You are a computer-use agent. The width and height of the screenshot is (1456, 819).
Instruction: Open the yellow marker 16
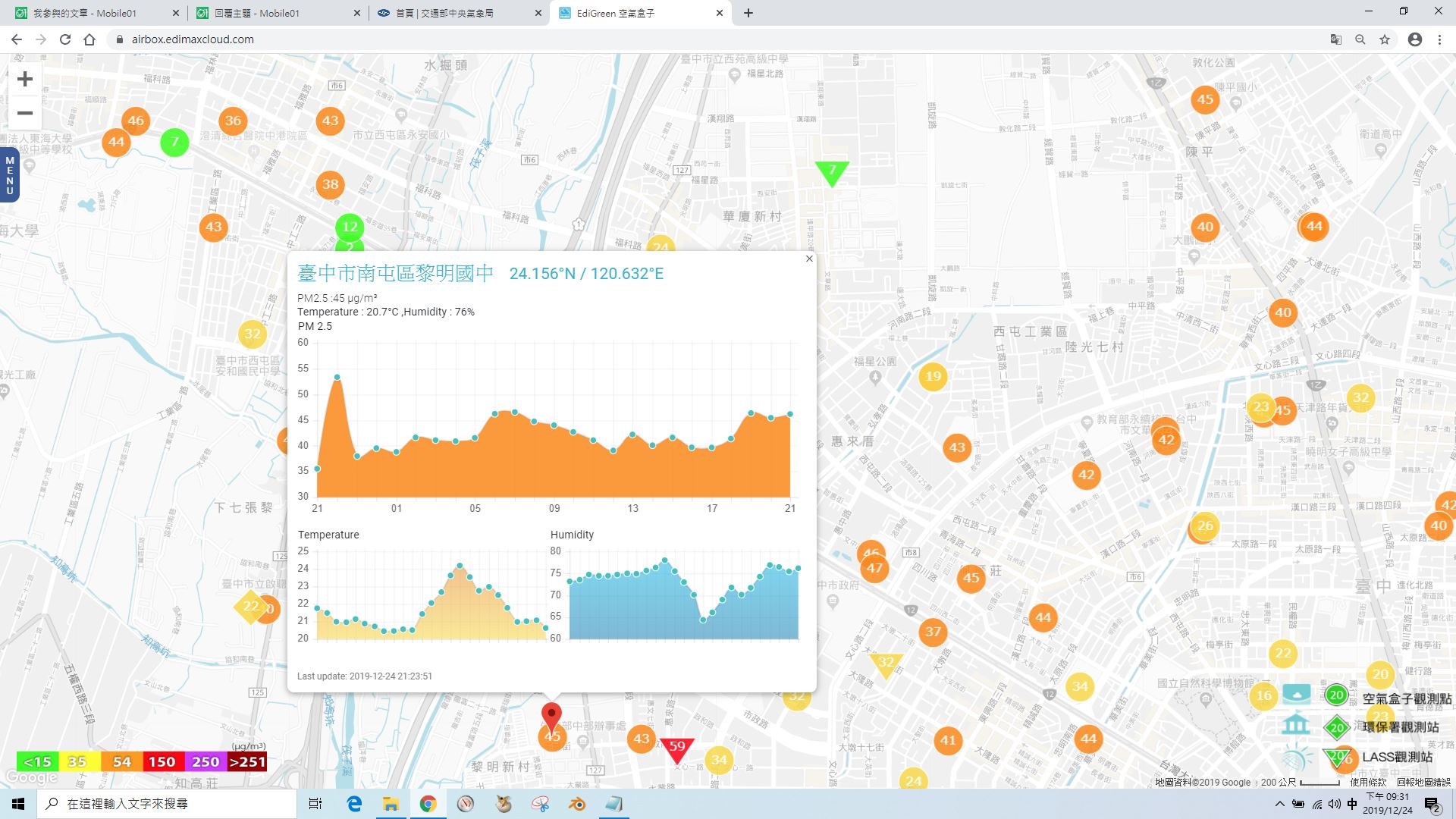1263,695
